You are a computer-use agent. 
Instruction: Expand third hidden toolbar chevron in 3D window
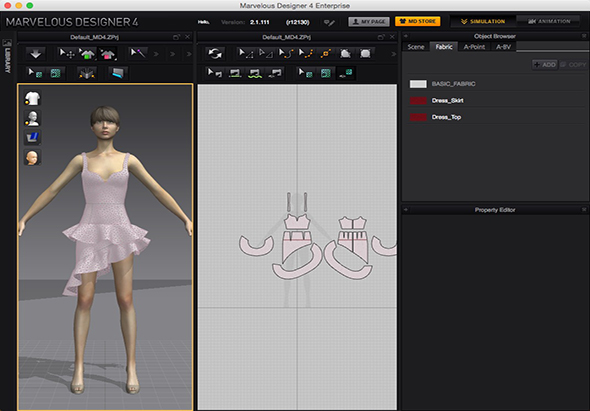click(x=189, y=54)
